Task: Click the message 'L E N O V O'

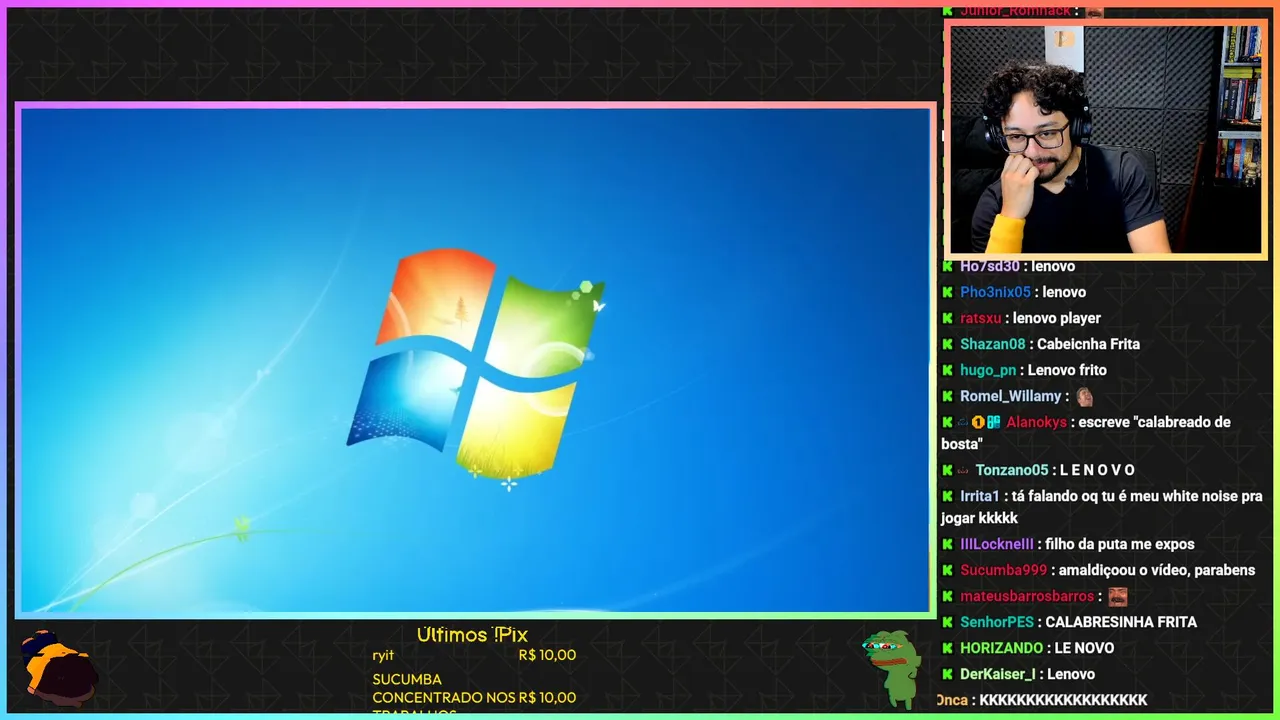Action: coord(1097,470)
